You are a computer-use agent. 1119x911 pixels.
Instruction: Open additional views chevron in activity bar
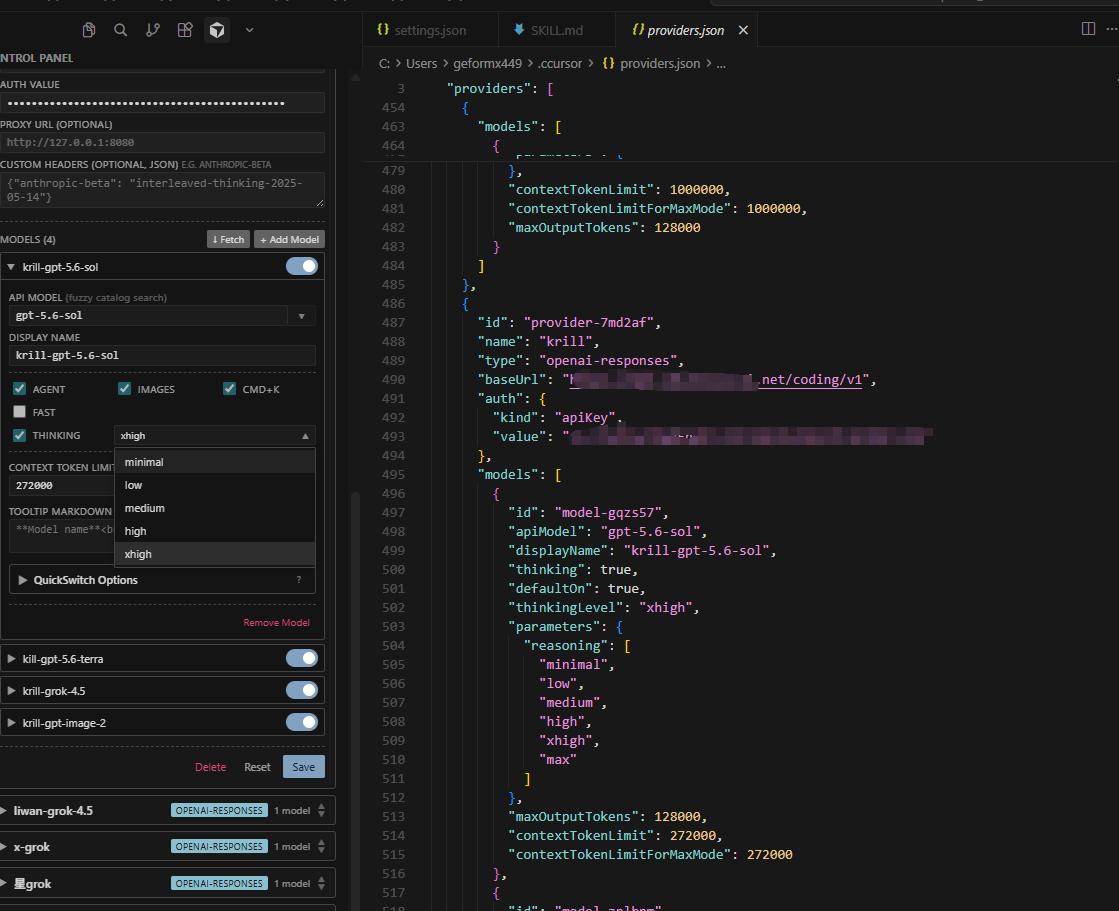pyautogui.click(x=249, y=30)
